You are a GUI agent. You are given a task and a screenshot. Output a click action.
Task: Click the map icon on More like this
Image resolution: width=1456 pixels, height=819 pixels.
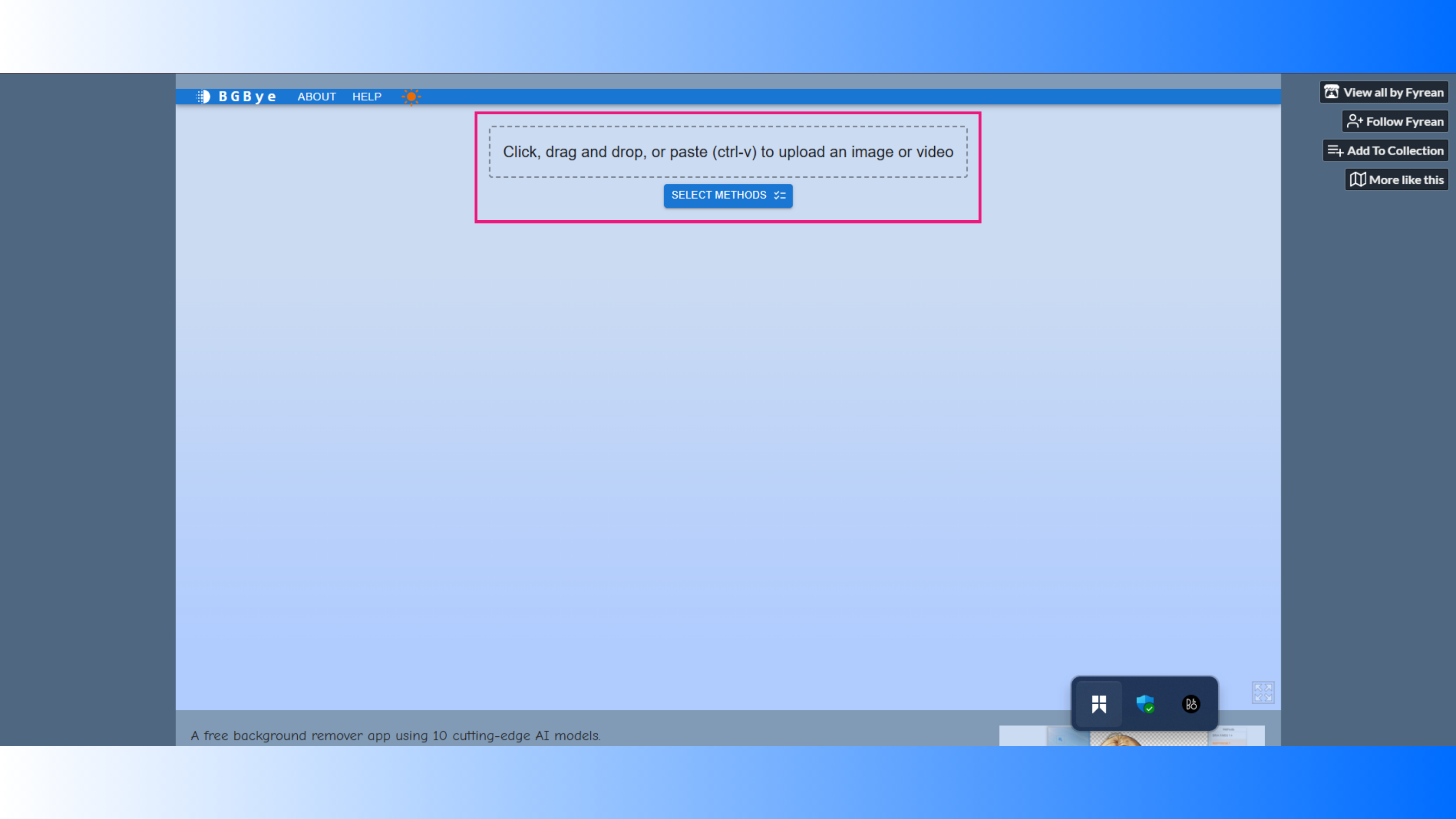1358,180
